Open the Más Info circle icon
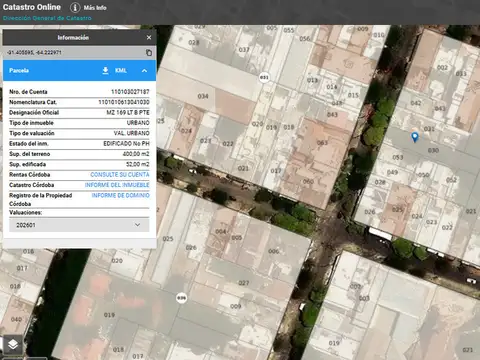Image resolution: width=480 pixels, height=360 pixels. point(75,7)
